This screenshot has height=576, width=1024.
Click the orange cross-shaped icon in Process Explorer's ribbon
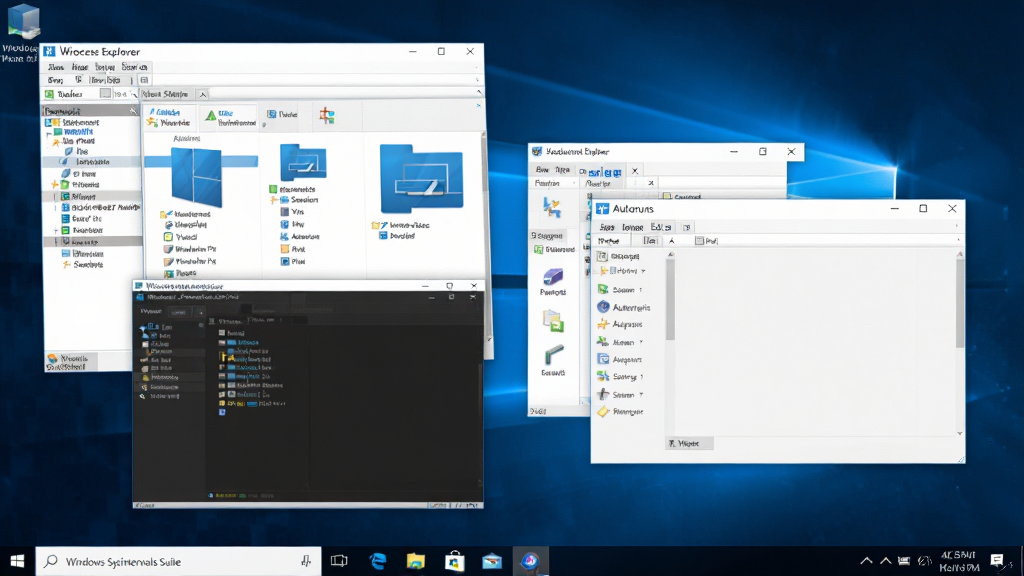click(x=327, y=116)
